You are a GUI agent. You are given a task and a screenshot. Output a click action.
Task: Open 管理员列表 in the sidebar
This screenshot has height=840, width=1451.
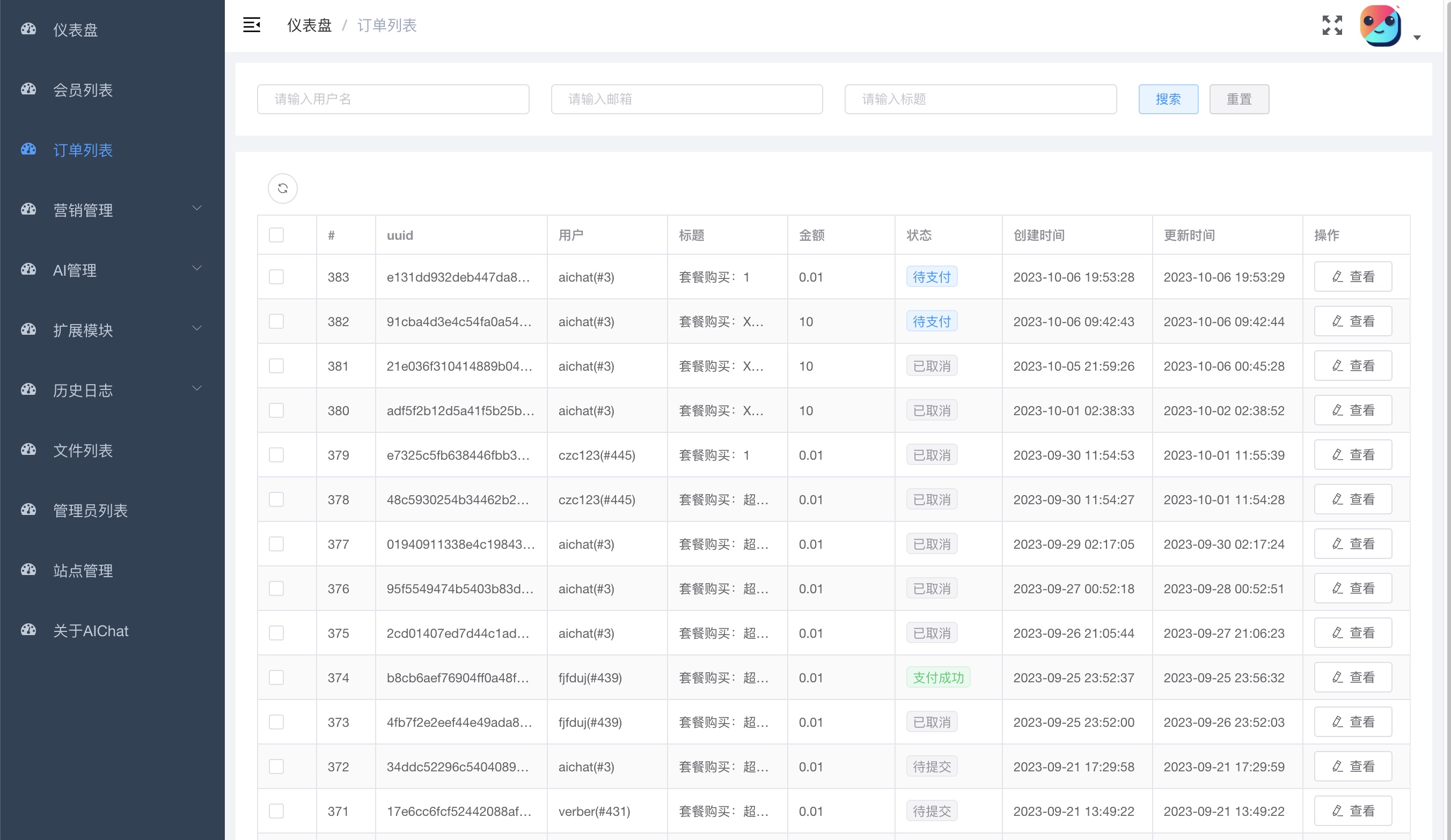point(90,510)
